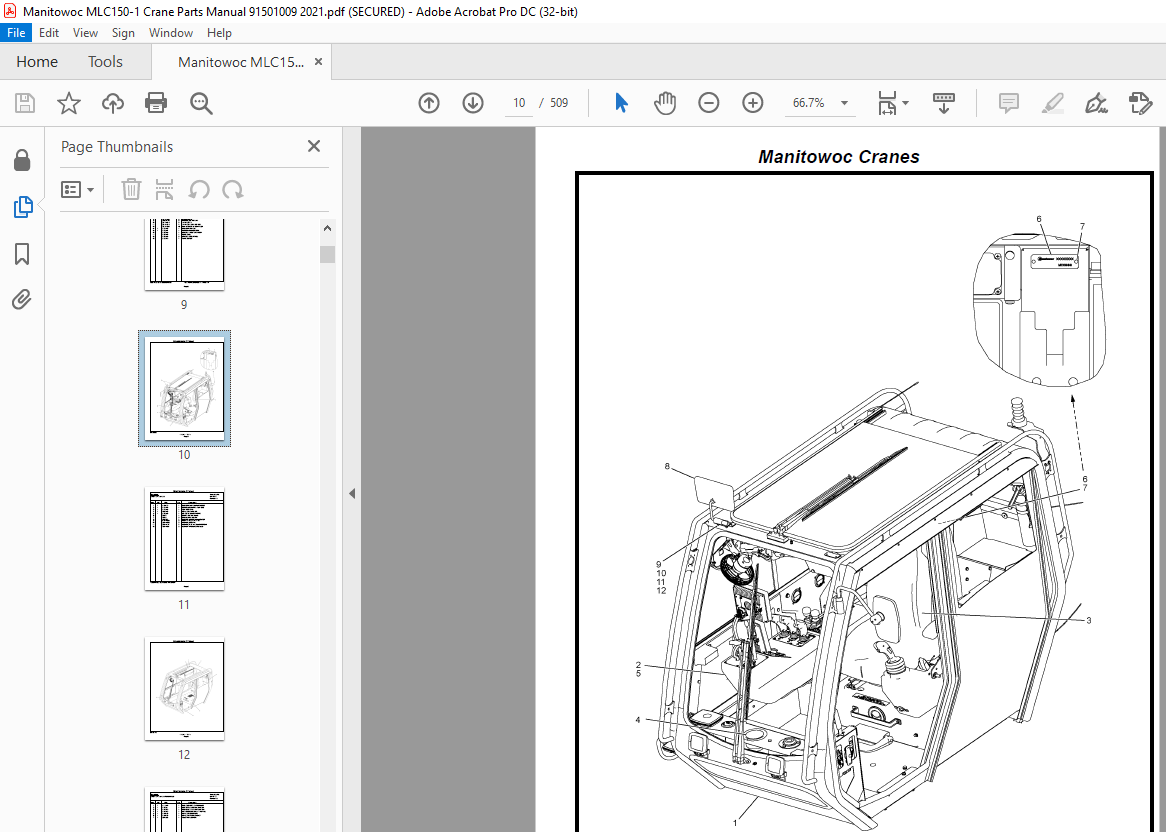Click the delete pages trash icon
1166x832 pixels.
(x=131, y=190)
